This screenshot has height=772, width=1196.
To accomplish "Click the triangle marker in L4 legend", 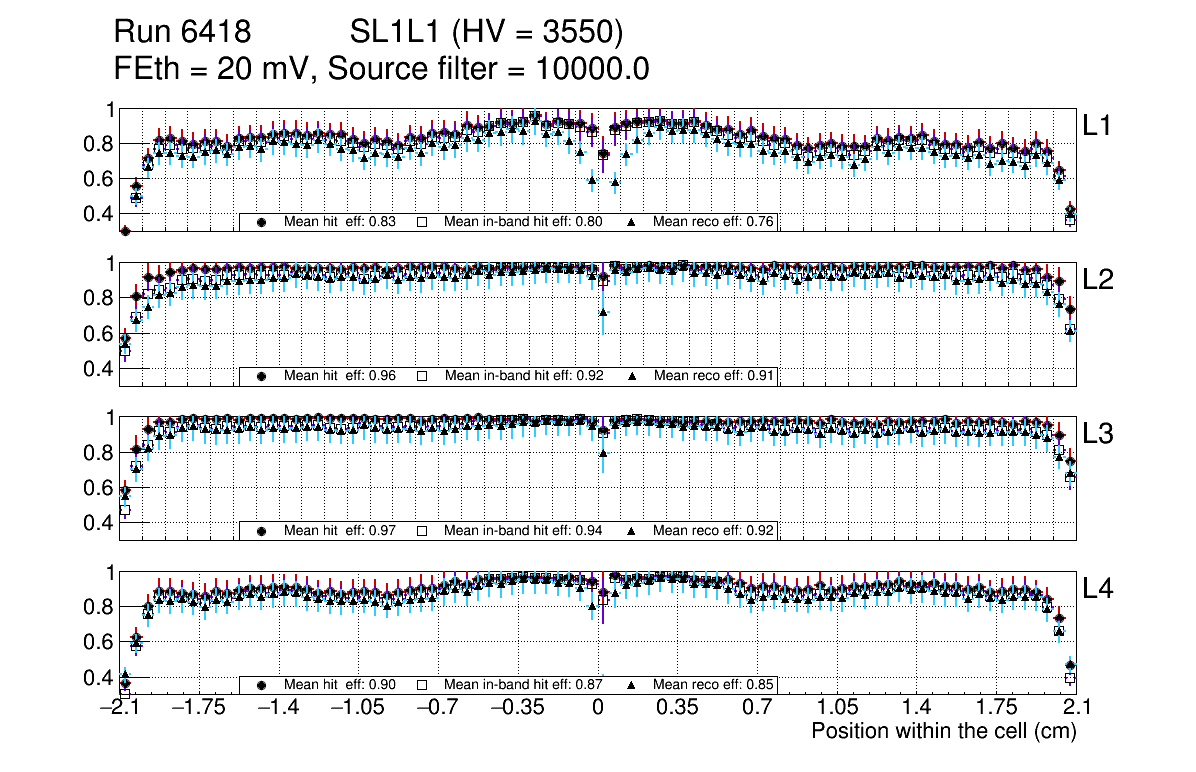I will [x=632, y=685].
